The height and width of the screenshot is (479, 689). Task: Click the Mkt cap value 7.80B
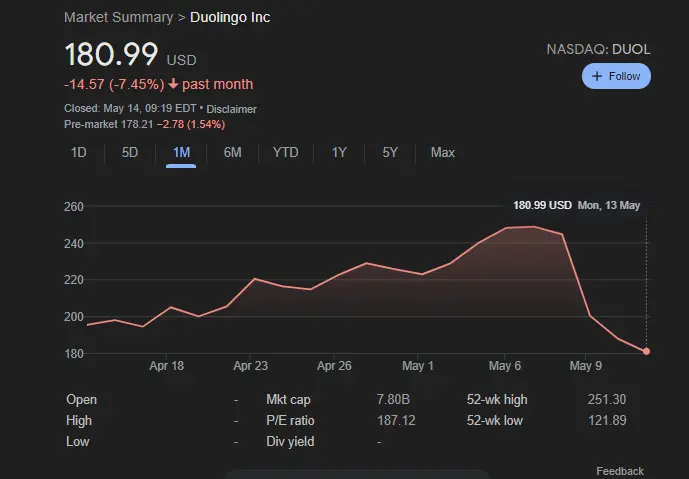tap(393, 399)
